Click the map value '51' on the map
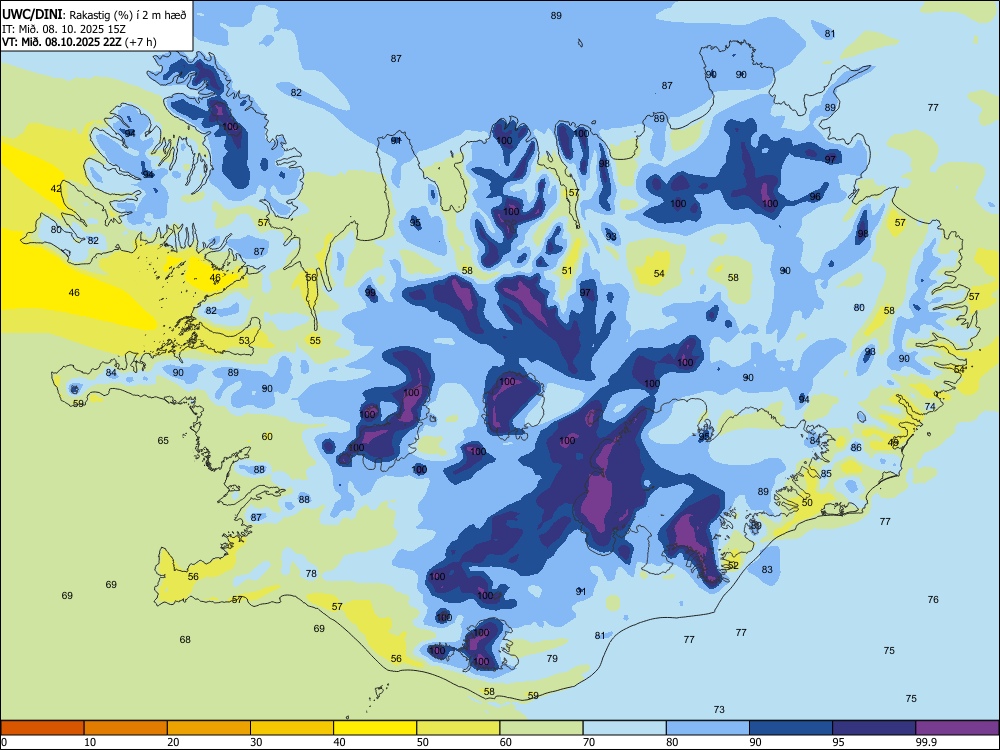Image resolution: width=1000 pixels, height=750 pixels. coord(567,271)
